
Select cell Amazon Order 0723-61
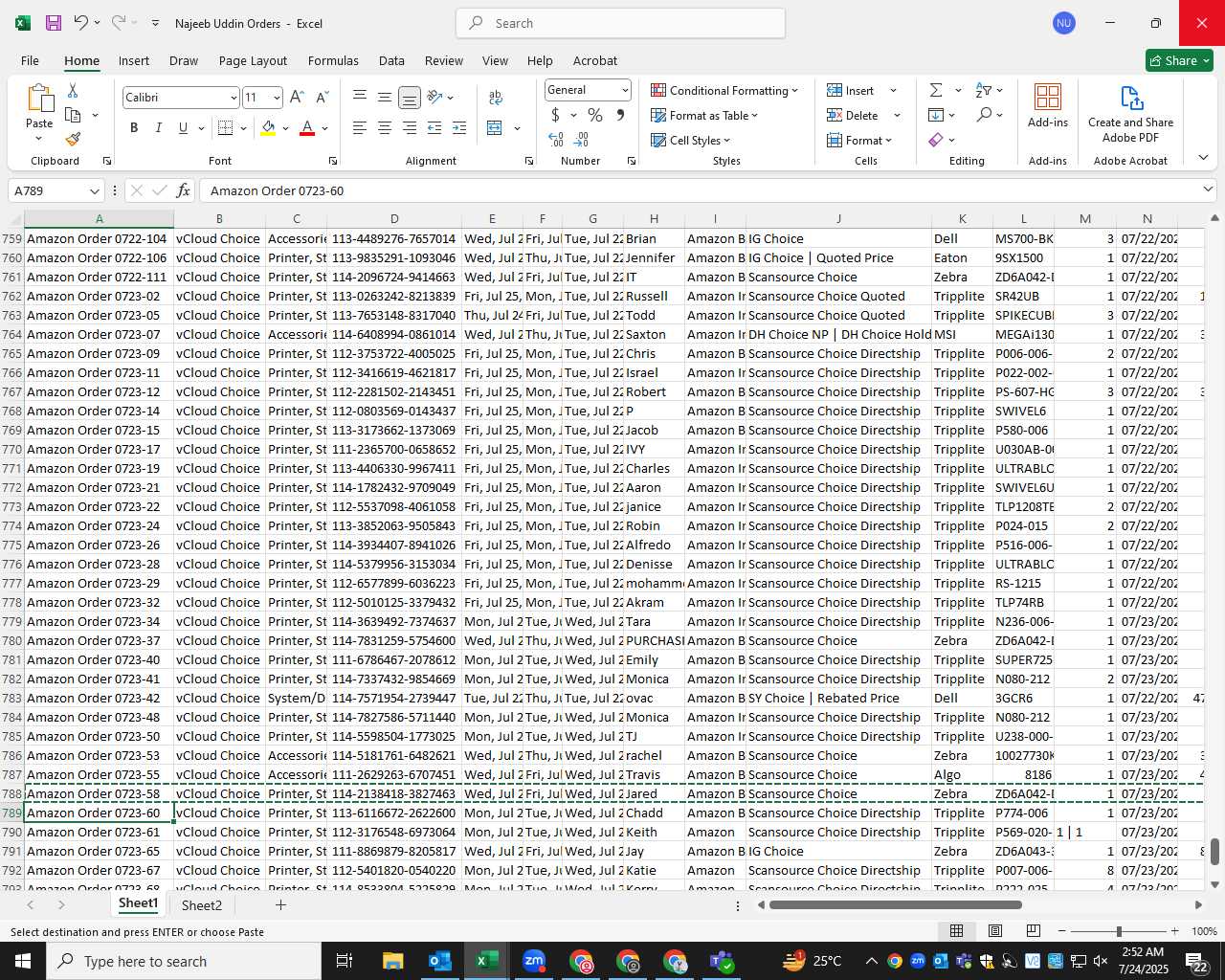click(99, 832)
